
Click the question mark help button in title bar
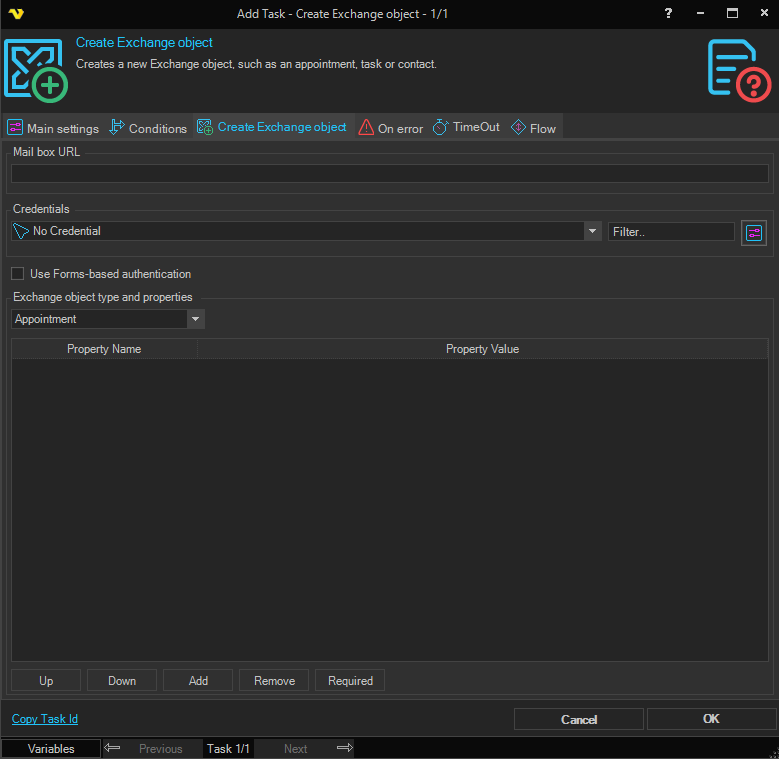pyautogui.click(x=668, y=13)
